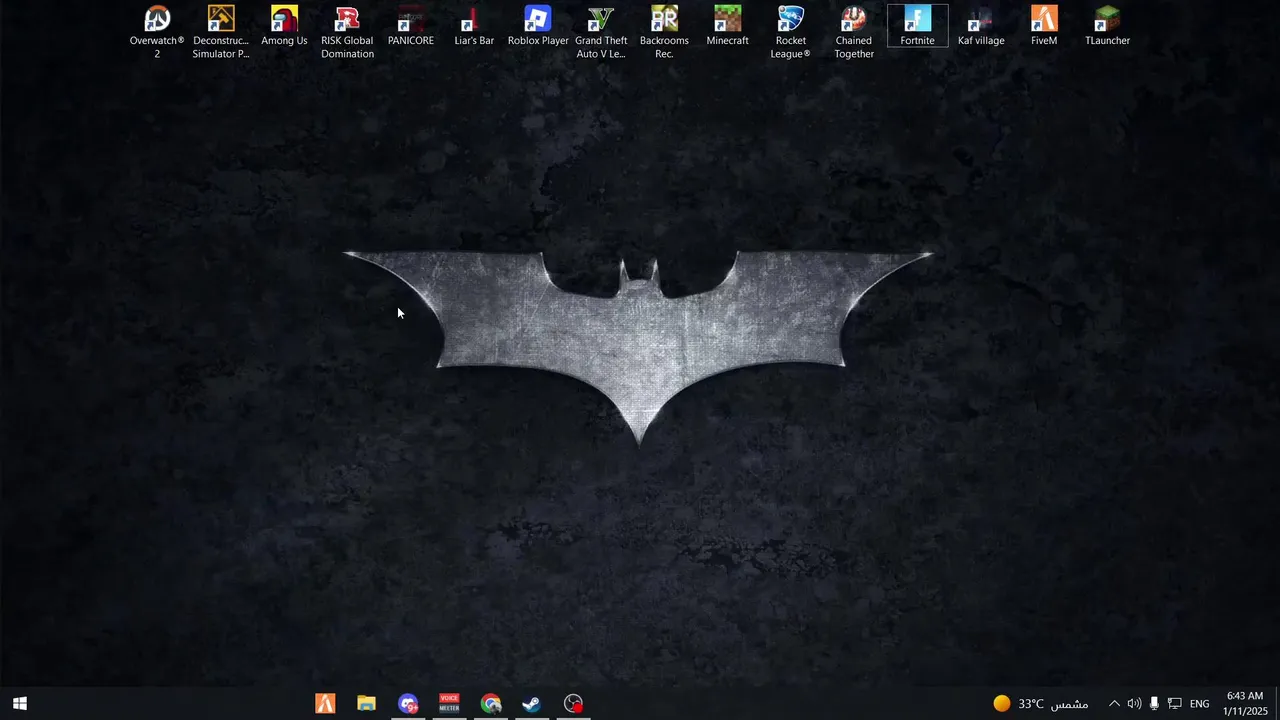1280x720 pixels.
Task: Select the Backrooms Rec. icon
Action: (664, 31)
